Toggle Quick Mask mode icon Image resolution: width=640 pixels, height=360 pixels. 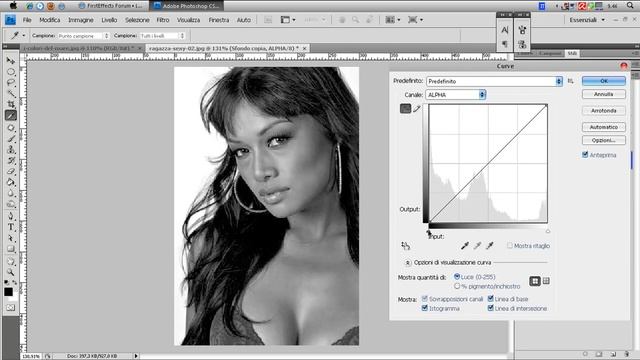pos(11,308)
